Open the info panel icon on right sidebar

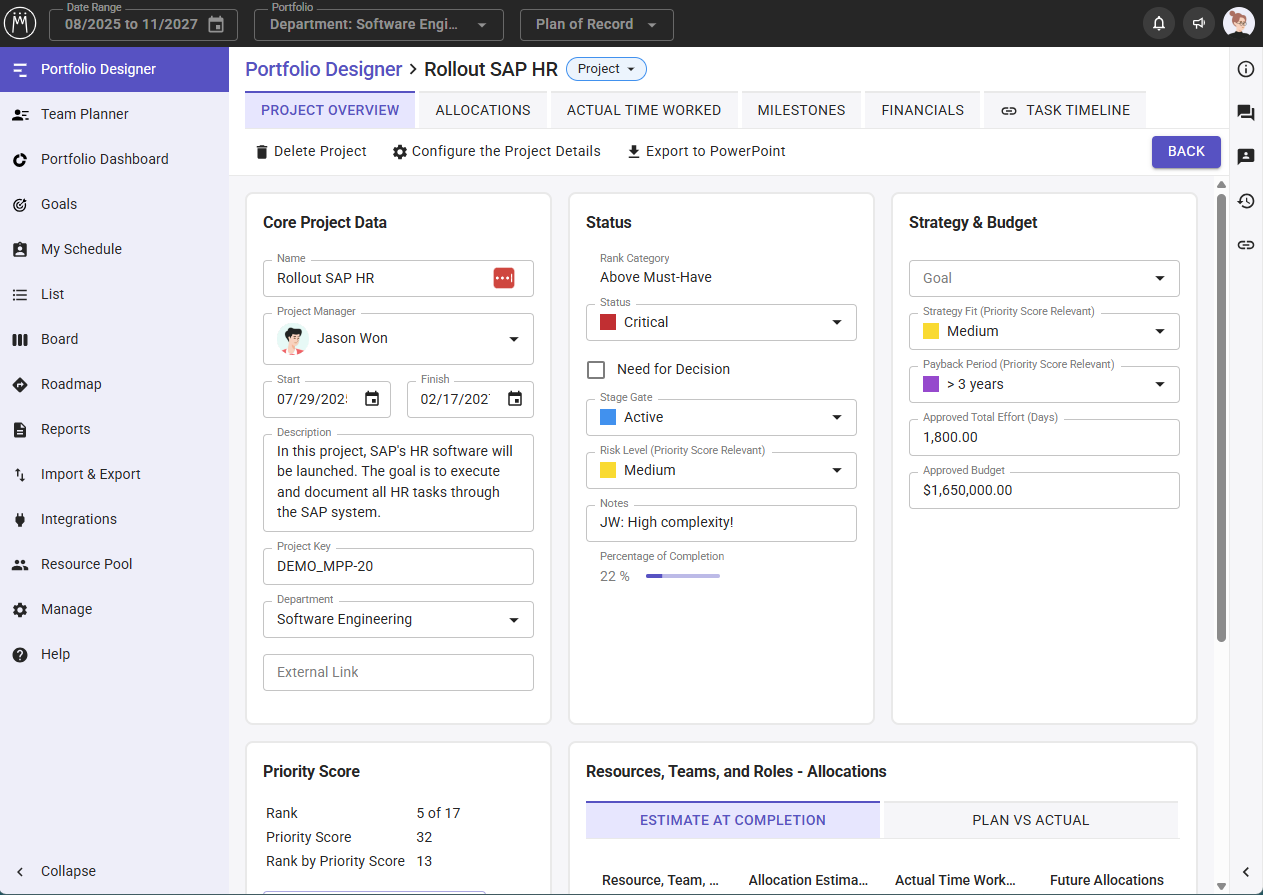tap(1245, 69)
